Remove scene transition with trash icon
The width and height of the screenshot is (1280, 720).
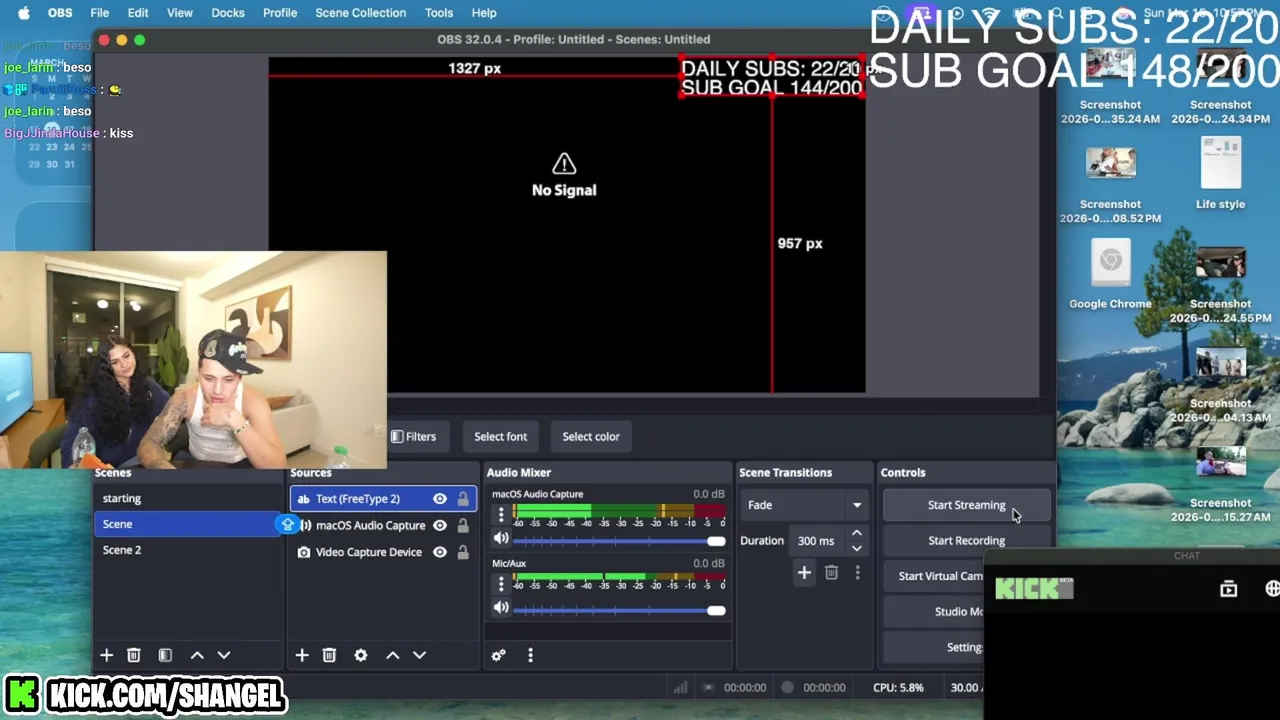click(x=831, y=572)
